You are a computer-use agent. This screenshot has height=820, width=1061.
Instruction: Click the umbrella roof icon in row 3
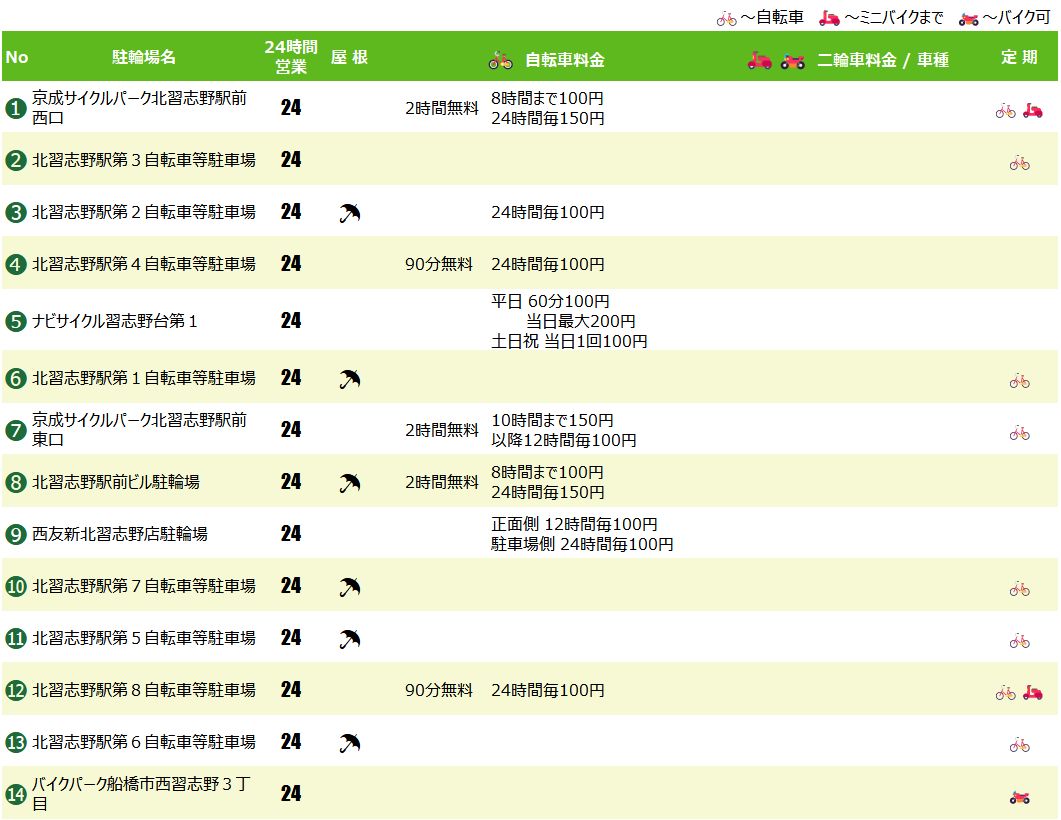[350, 213]
